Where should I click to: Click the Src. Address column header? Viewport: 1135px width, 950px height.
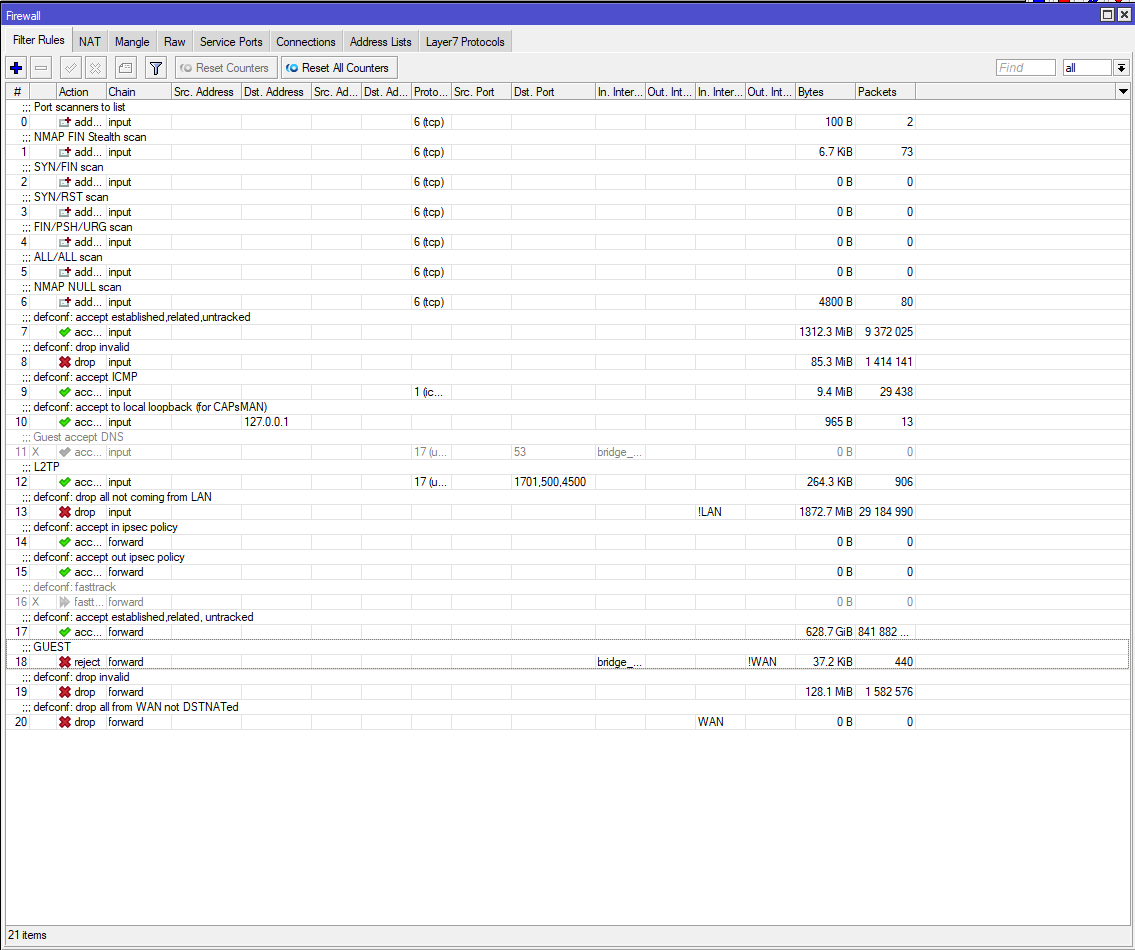[x=206, y=92]
